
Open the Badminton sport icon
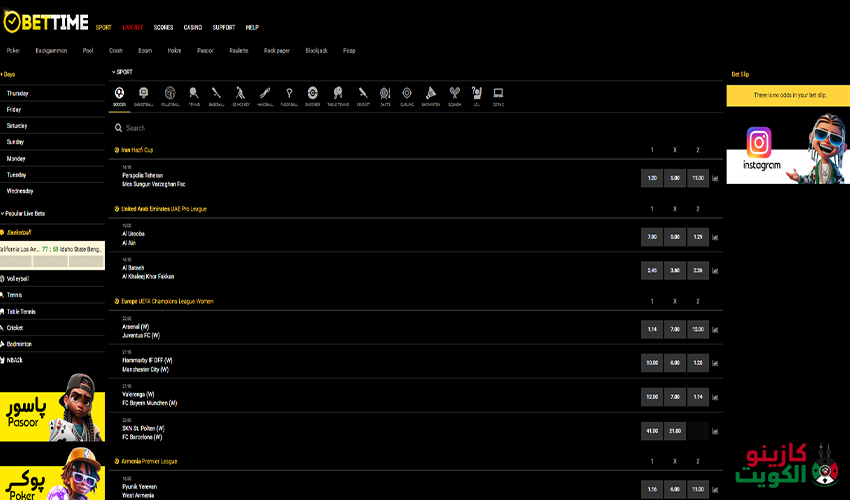tap(430, 95)
